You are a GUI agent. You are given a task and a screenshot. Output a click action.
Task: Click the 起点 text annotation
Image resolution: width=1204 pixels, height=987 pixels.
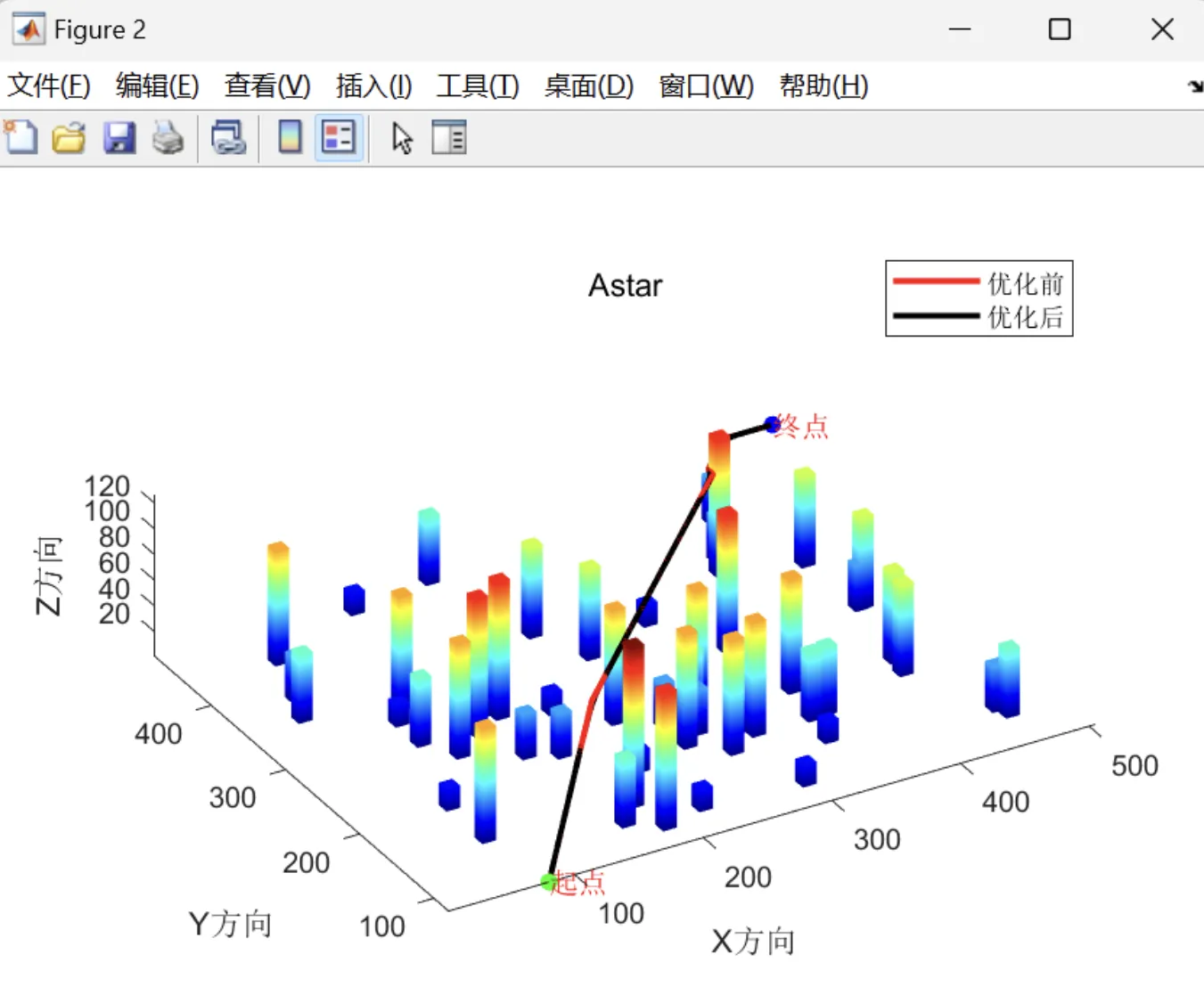[x=579, y=883]
